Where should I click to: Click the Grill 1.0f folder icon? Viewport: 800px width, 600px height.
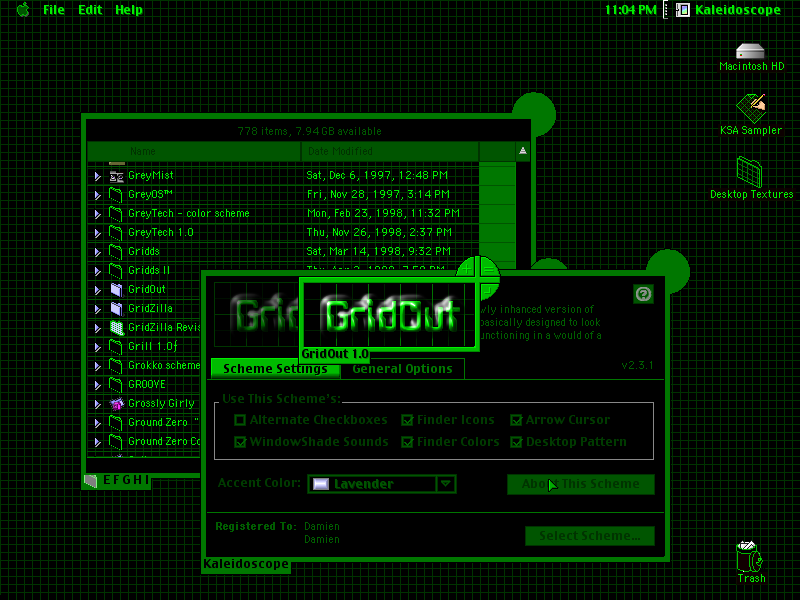[116, 346]
